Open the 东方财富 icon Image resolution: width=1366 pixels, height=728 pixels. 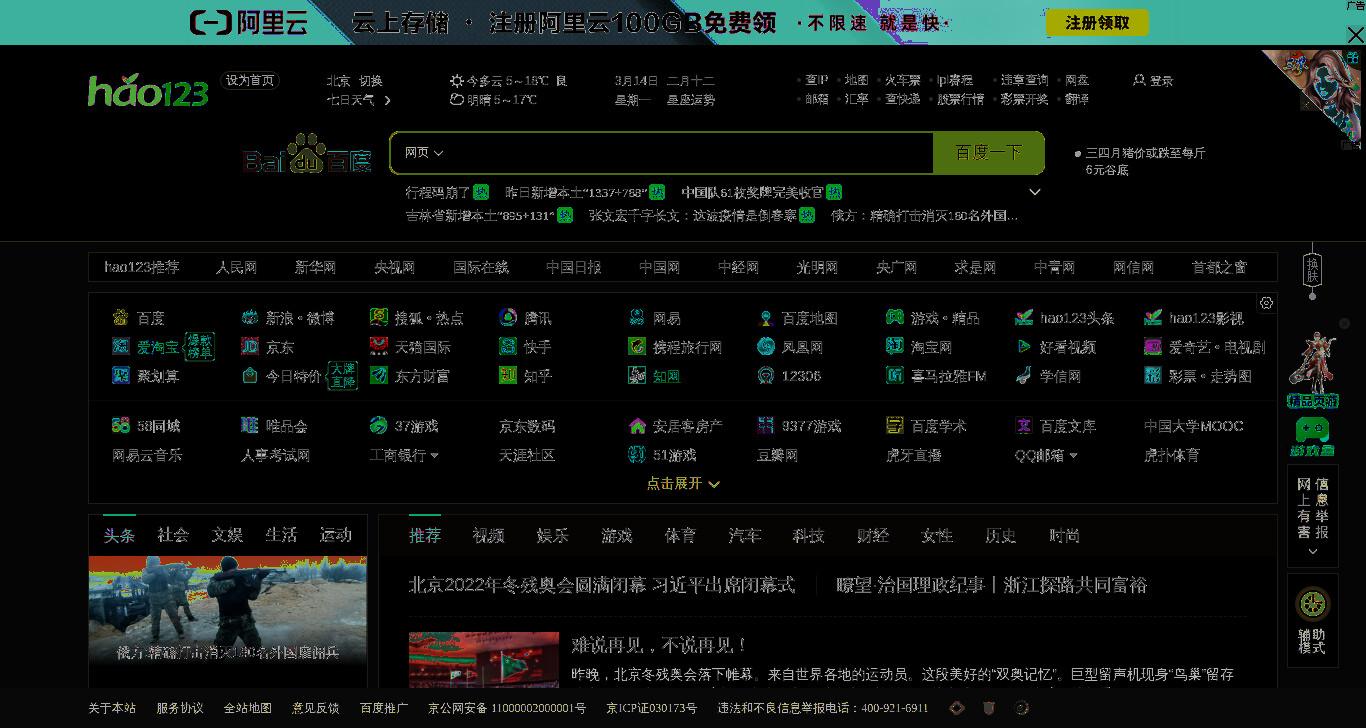pyautogui.click(x=379, y=376)
